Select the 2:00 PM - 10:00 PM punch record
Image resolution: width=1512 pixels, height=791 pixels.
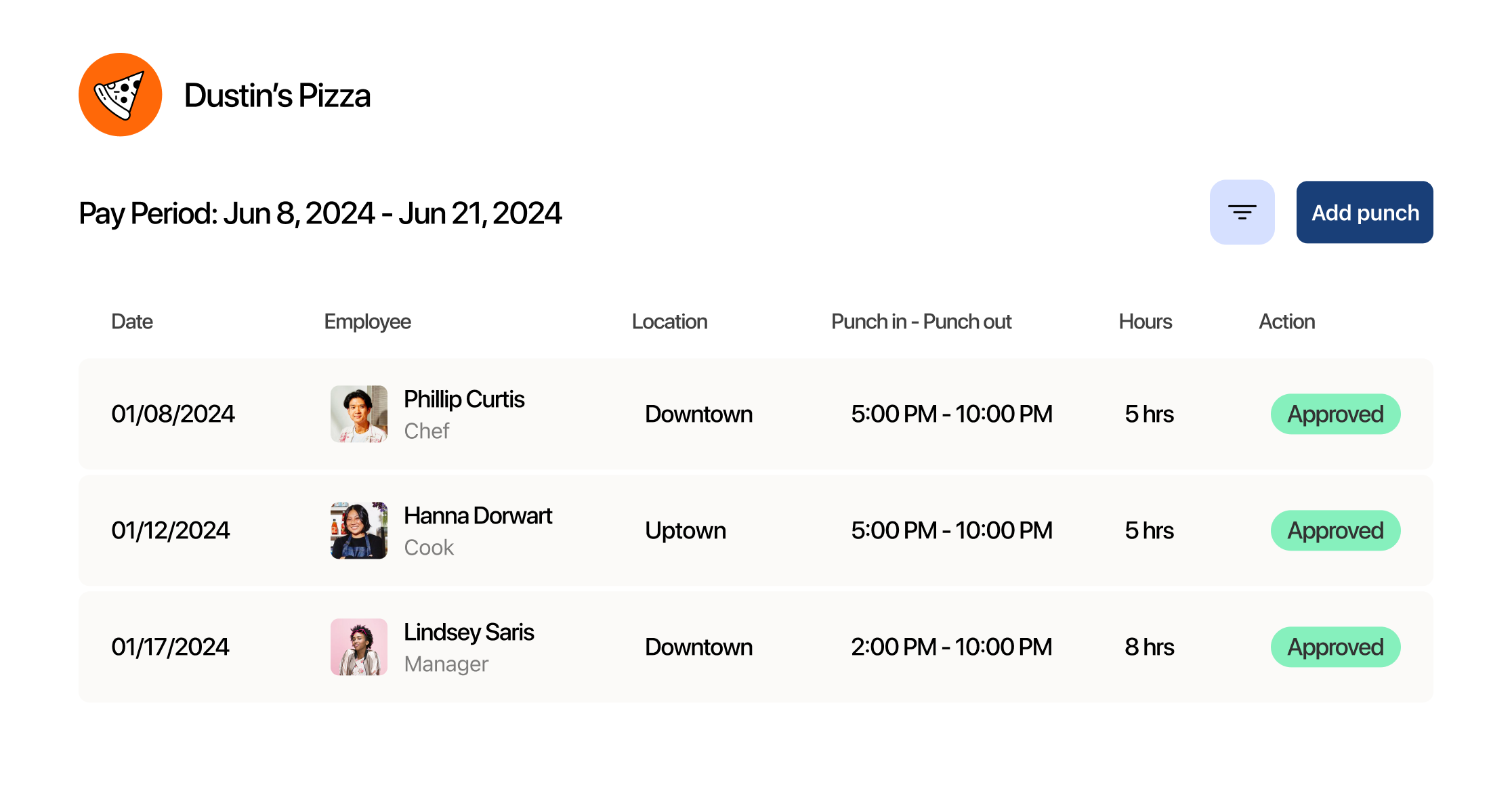point(952,647)
